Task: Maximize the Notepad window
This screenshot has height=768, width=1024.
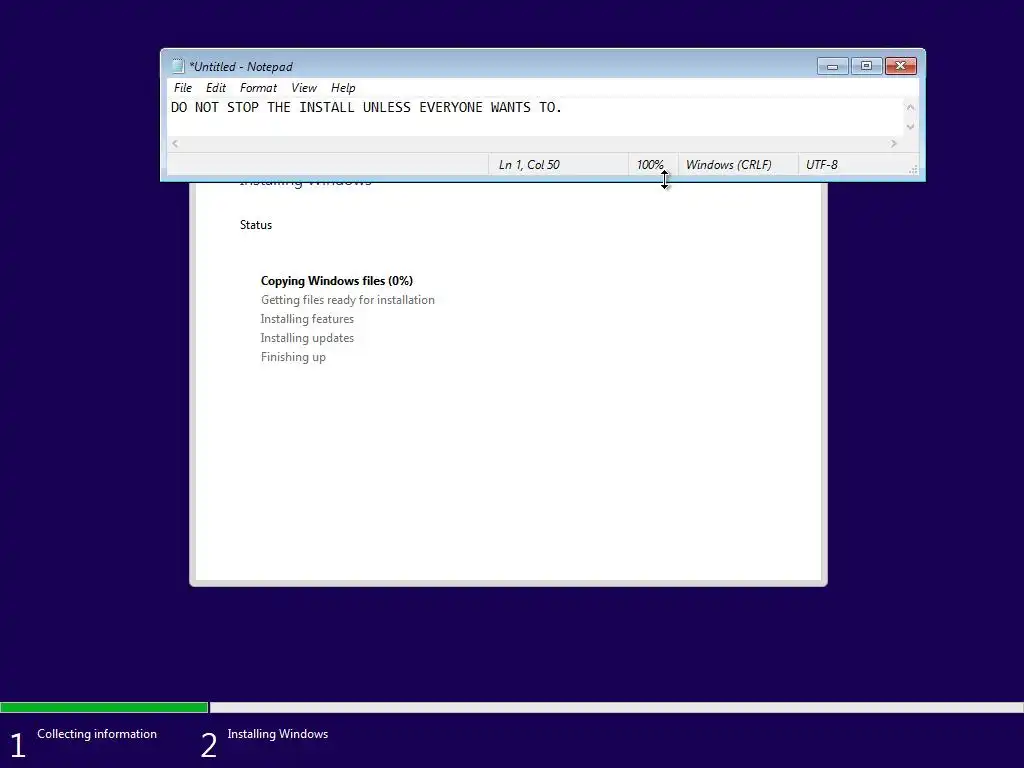Action: pos(867,66)
